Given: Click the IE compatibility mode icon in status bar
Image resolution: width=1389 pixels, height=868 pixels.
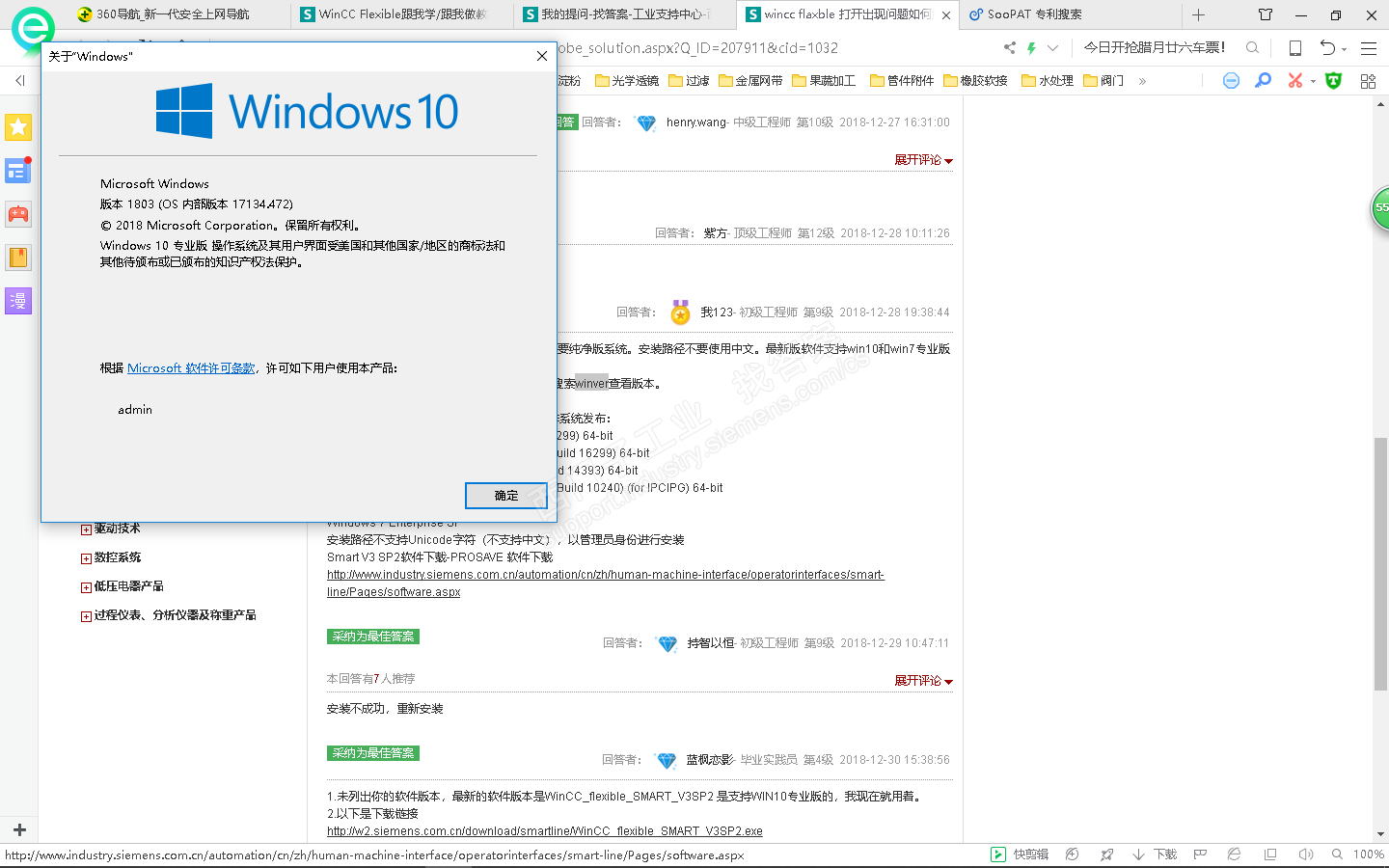Looking at the screenshot, I should (x=1234, y=854).
